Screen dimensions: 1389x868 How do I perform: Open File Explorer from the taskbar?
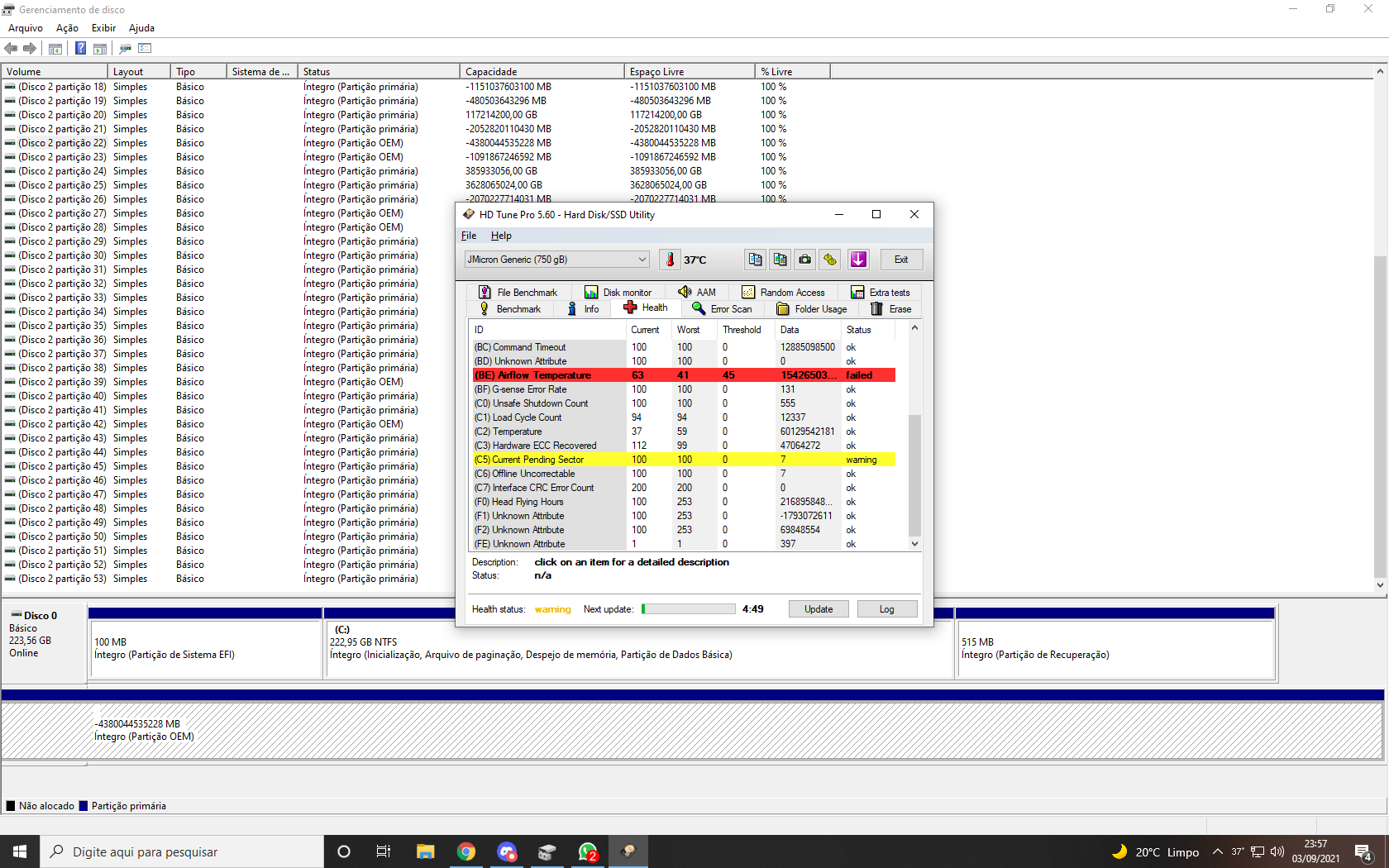(x=425, y=851)
